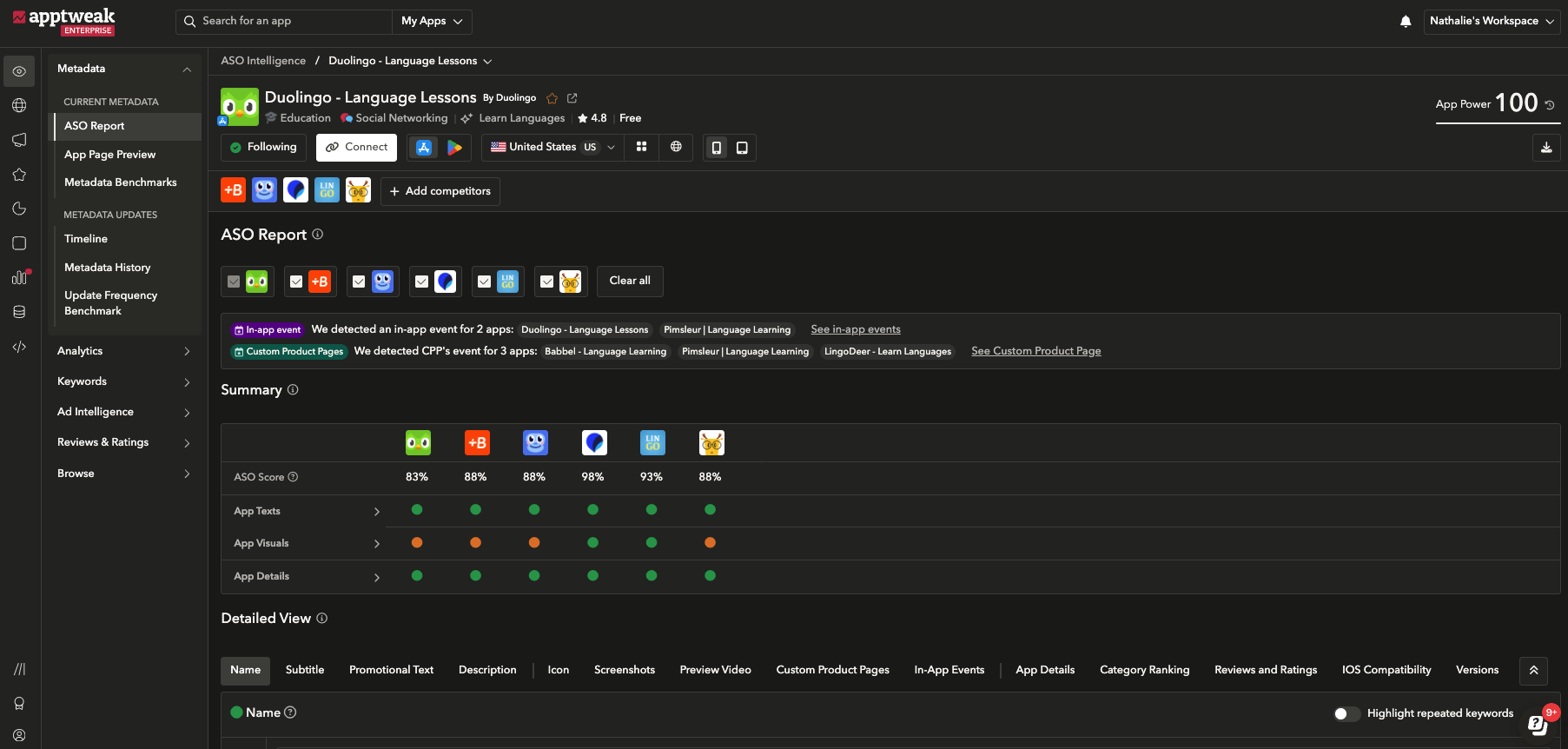This screenshot has height=749, width=1568.
Task: Open Duolingo external link icon
Action: coord(572,98)
